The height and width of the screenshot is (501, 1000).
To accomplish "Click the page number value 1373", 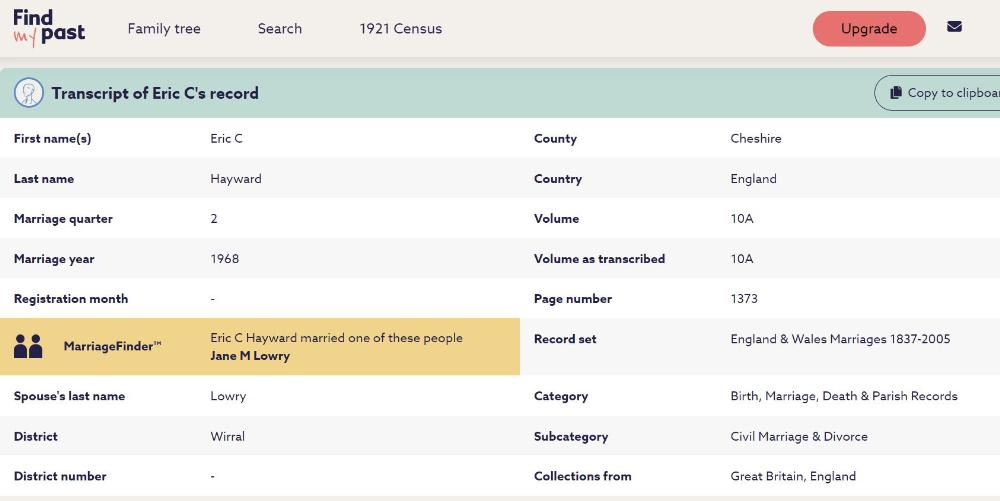I will coord(744,299).
